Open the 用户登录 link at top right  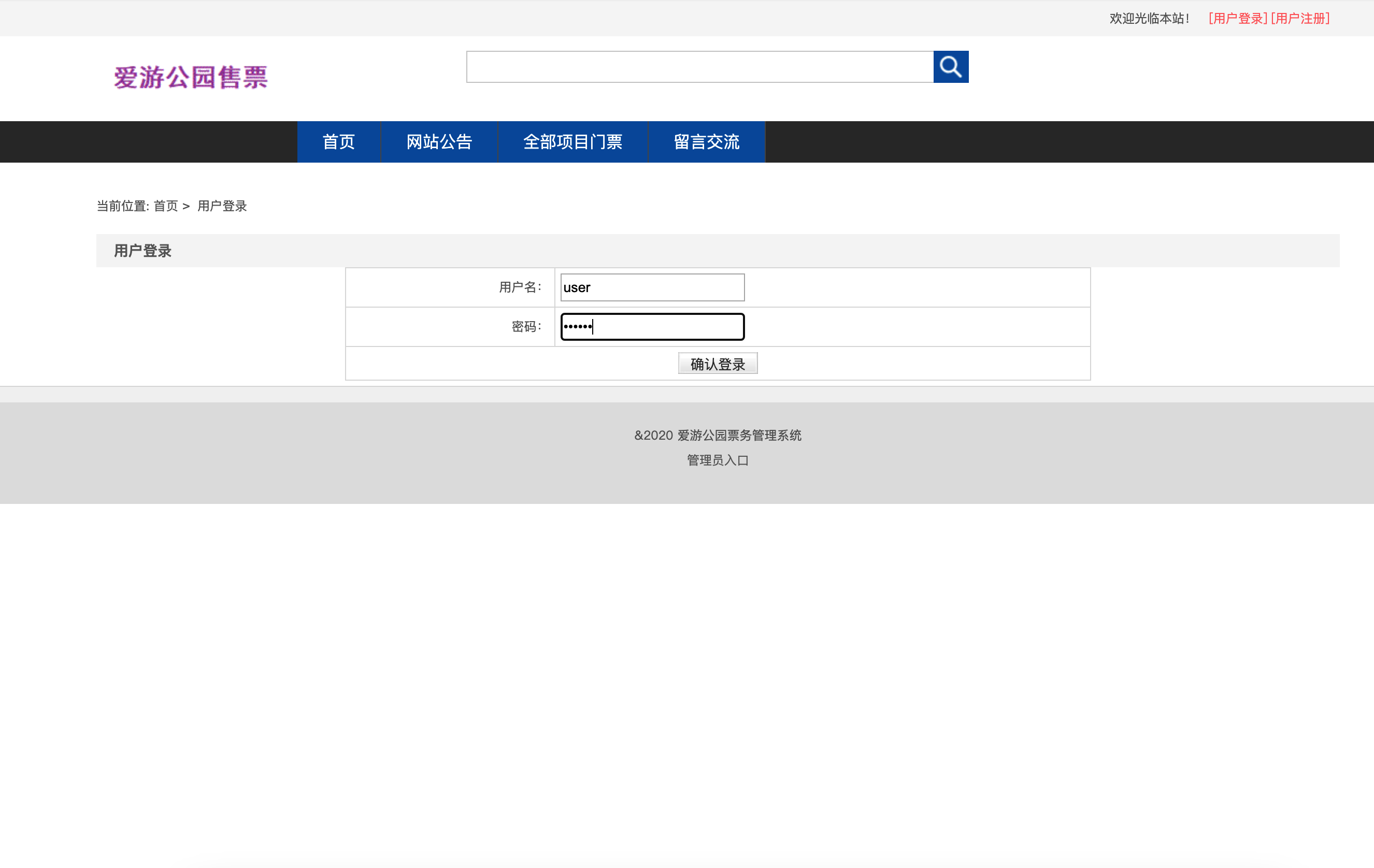1237,18
